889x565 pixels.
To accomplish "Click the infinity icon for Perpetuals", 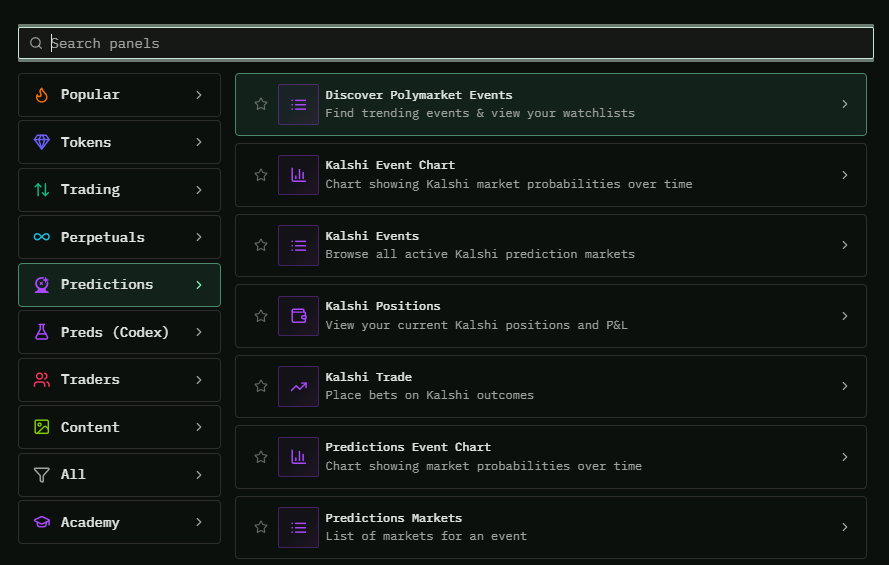I will coord(41,237).
